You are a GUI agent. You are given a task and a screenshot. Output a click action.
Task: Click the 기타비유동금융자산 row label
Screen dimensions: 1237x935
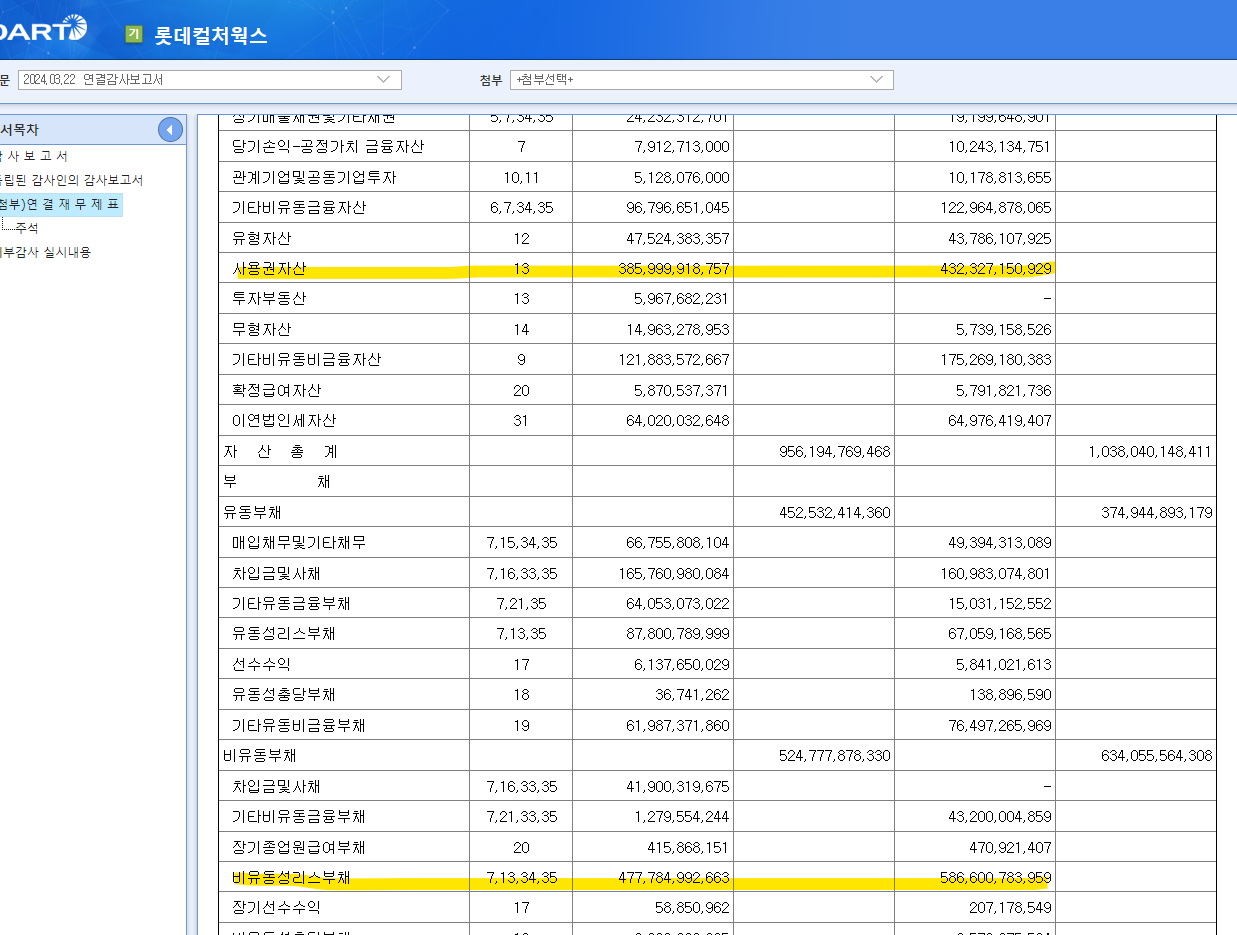pos(299,208)
